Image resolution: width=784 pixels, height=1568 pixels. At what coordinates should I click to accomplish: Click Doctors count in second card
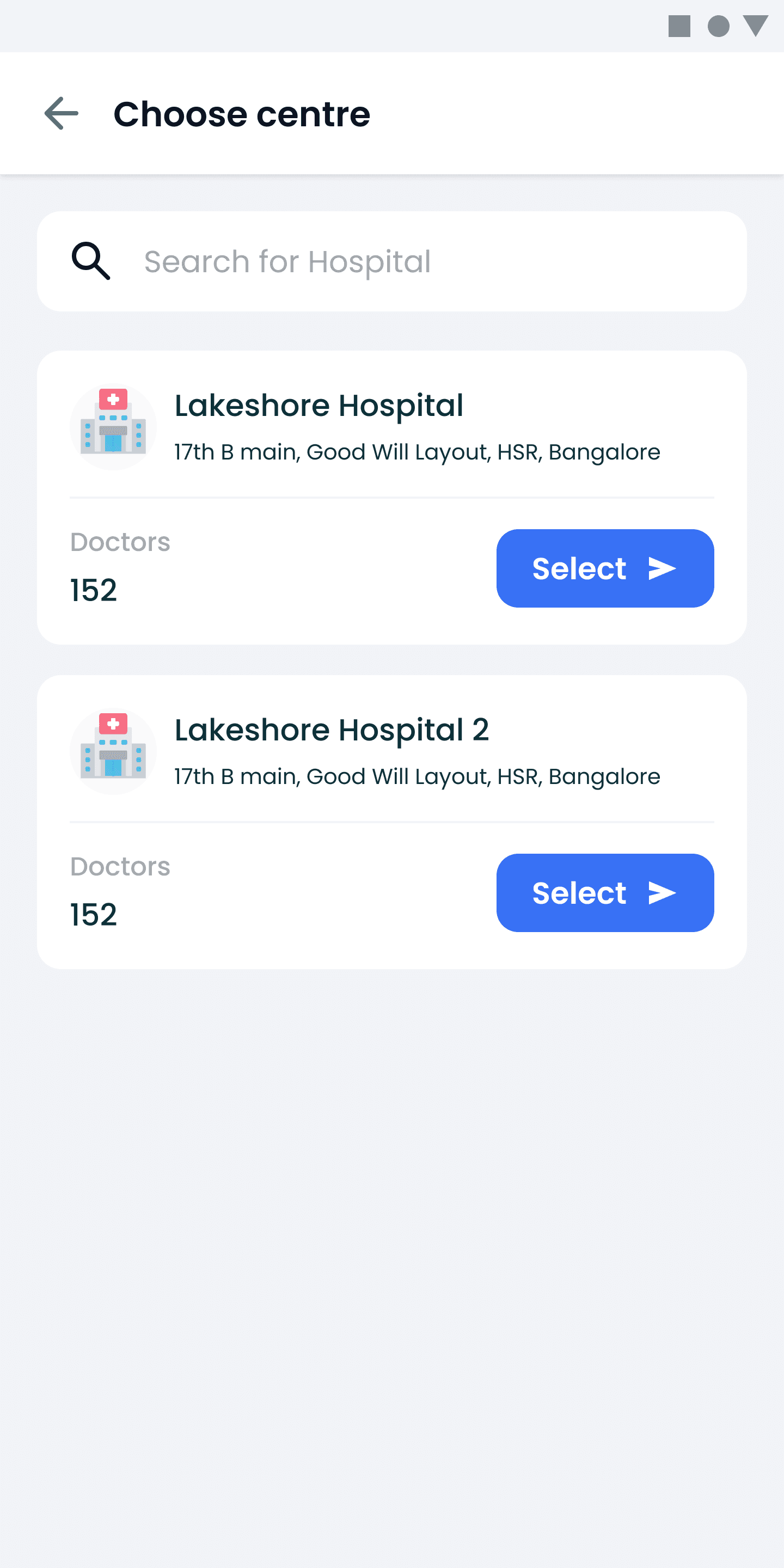tap(93, 914)
